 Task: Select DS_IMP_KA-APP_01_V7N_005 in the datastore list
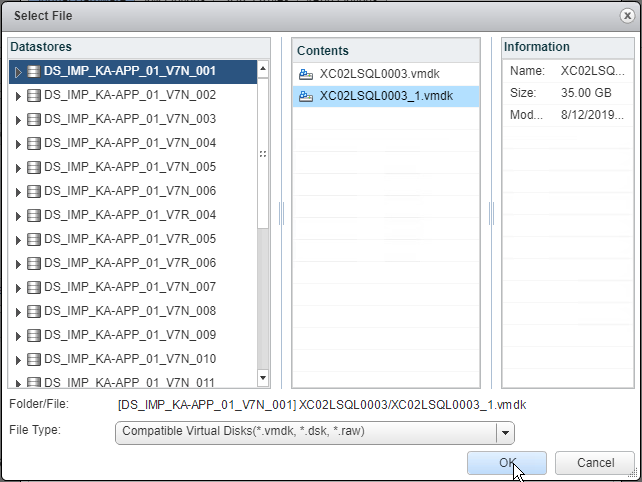129,167
